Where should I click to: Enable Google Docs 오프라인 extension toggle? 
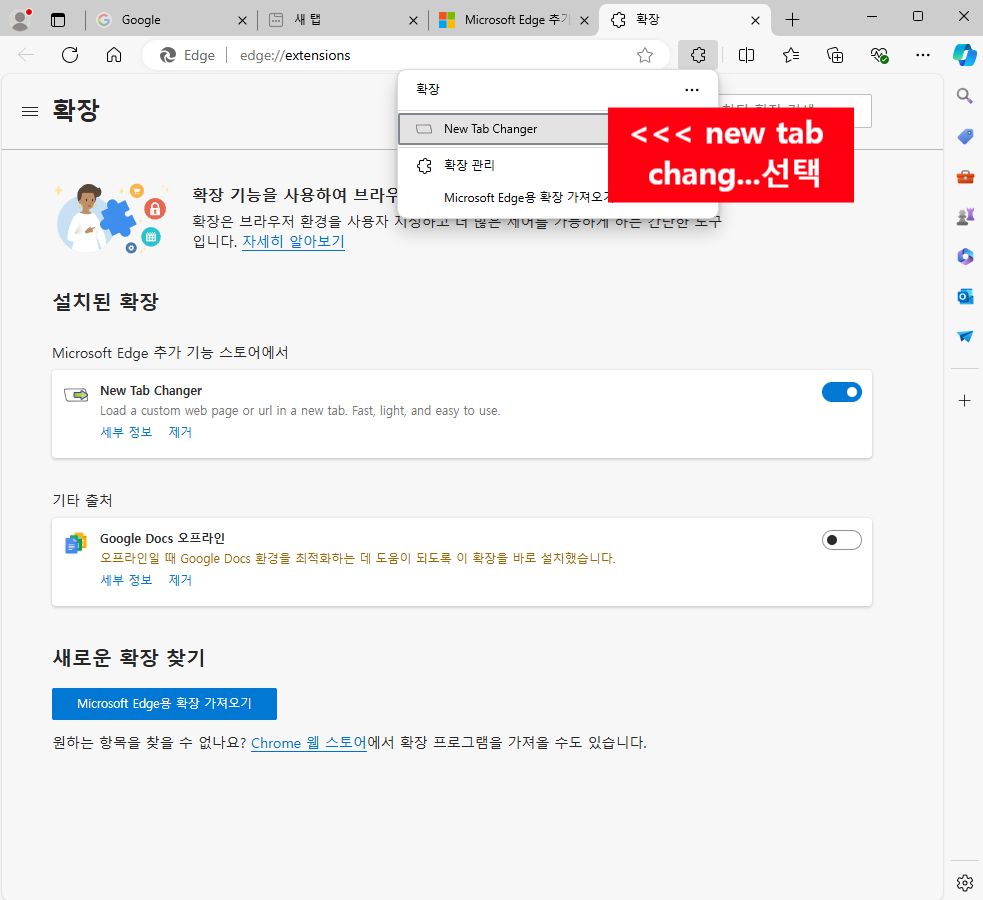[x=841, y=540]
